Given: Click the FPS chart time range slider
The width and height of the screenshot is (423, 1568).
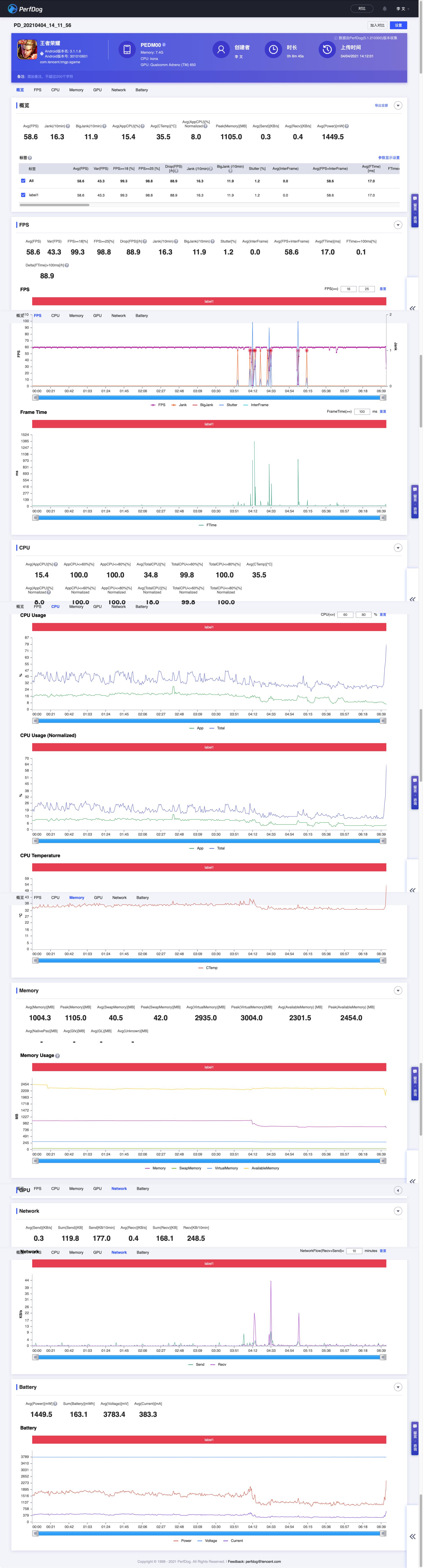Looking at the screenshot, I should pyautogui.click(x=209, y=398).
